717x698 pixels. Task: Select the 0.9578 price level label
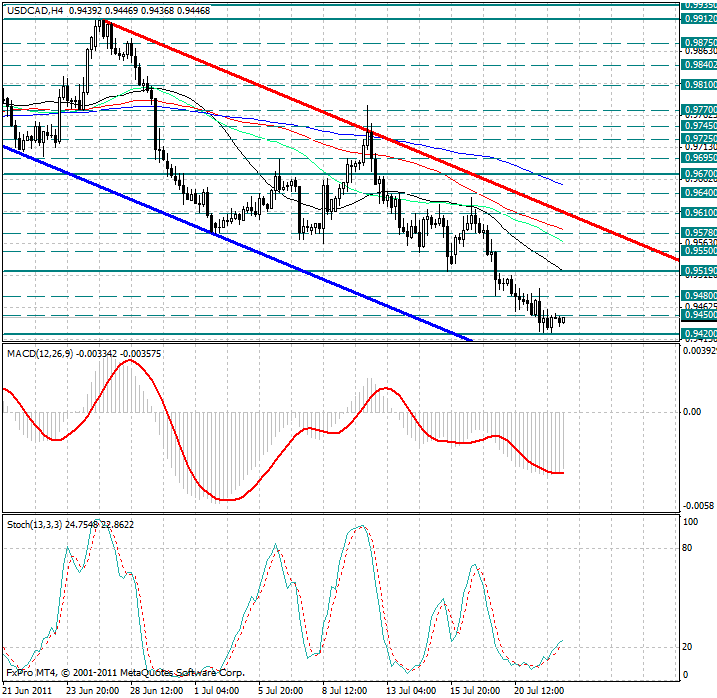coord(699,233)
